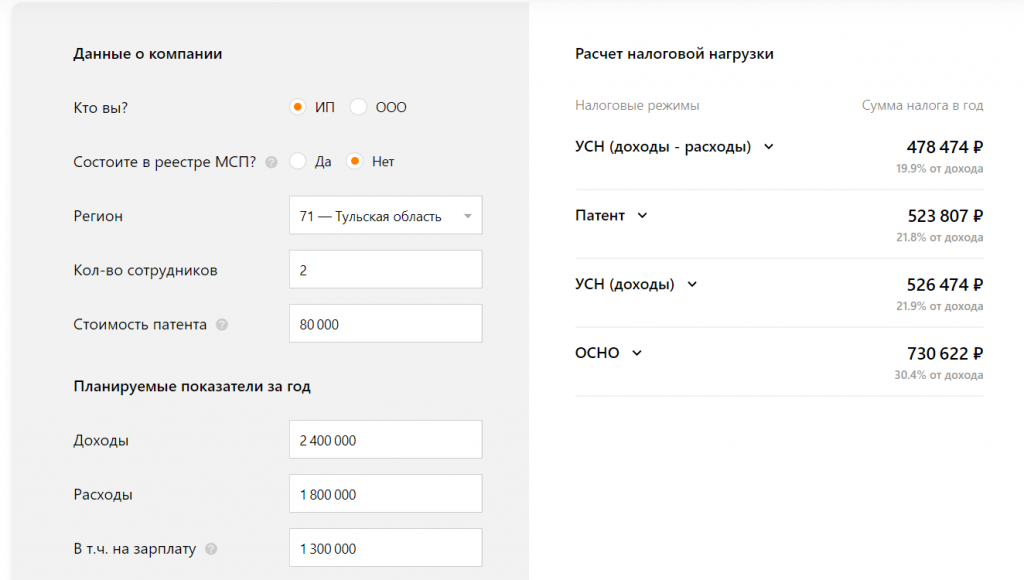This screenshot has width=1024, height=580.
Task: Click help icon next to реестре МСП
Action: (271, 161)
